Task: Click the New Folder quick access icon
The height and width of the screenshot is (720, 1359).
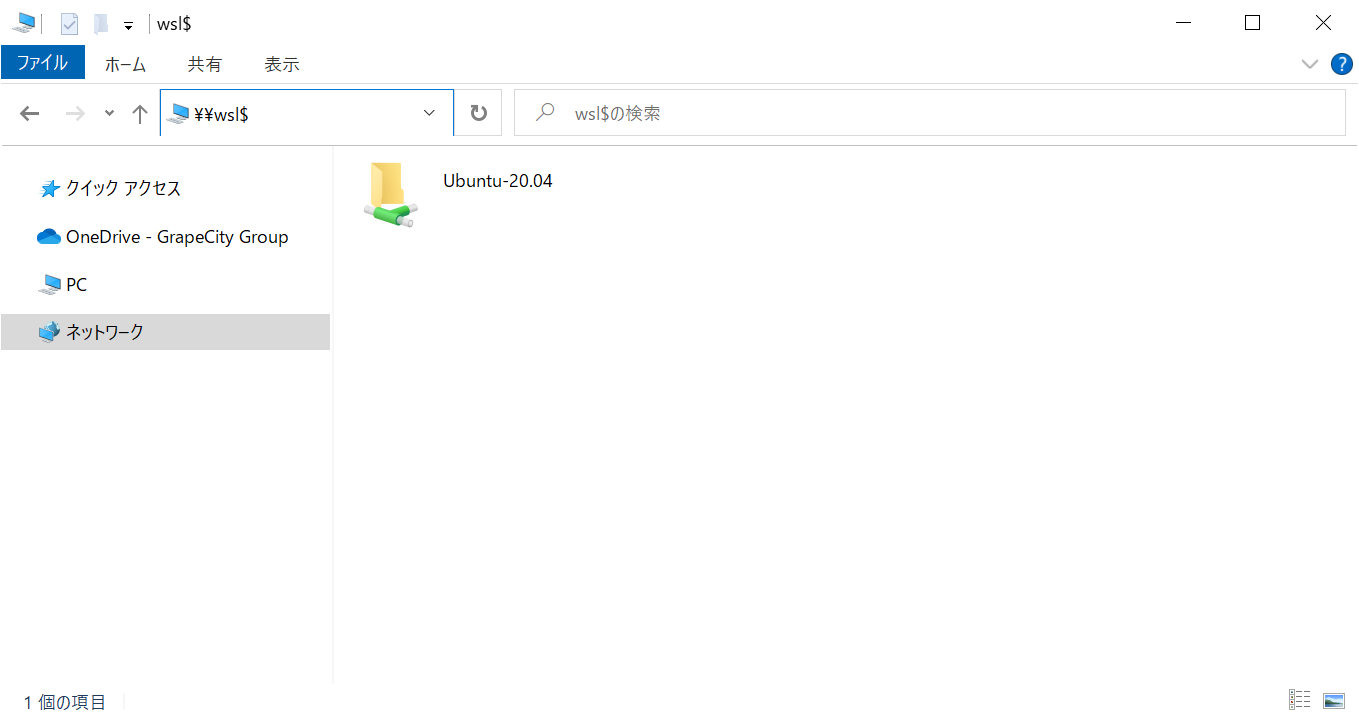Action: point(100,24)
